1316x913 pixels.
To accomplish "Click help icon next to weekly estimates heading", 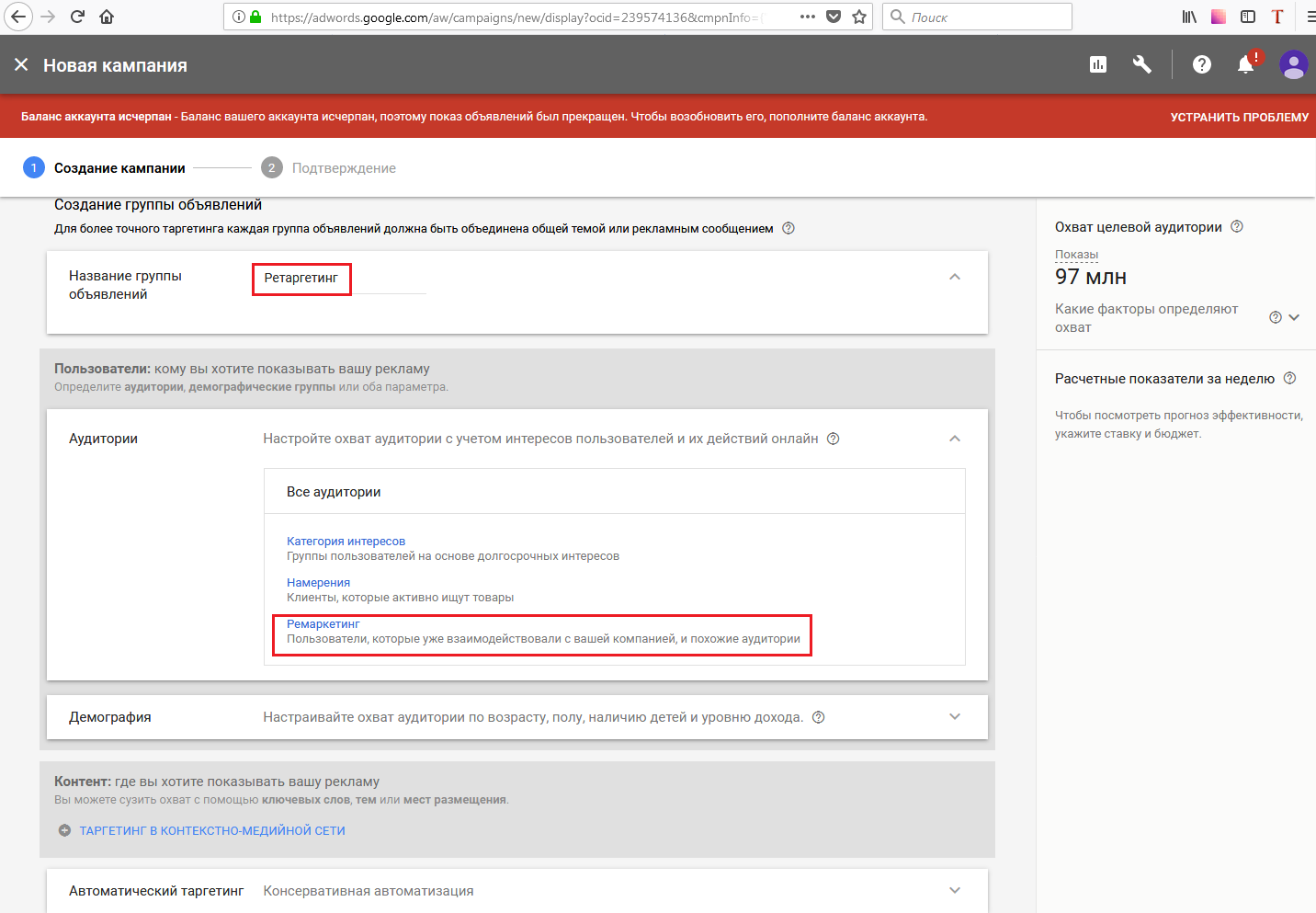I will pyautogui.click(x=1289, y=378).
